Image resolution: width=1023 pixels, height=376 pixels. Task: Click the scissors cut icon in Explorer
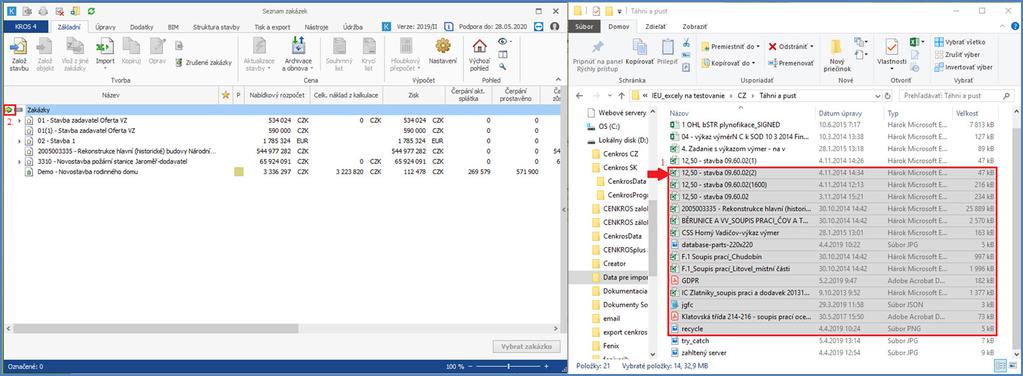(x=686, y=42)
